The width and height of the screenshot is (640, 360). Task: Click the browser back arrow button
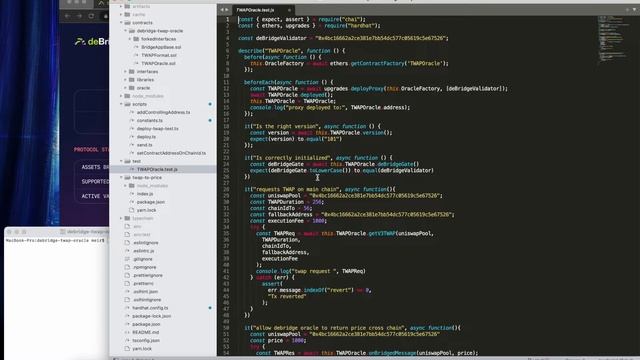click(x=67, y=16)
